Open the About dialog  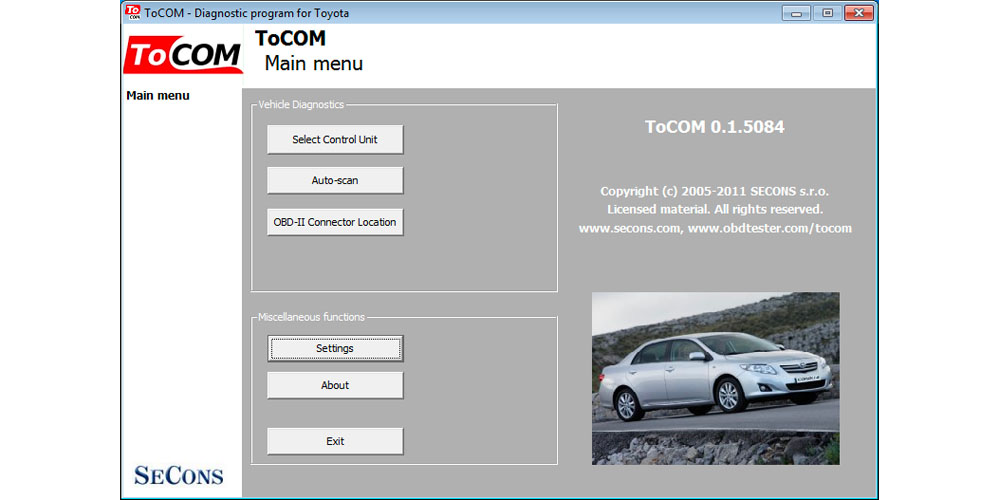[x=335, y=385]
